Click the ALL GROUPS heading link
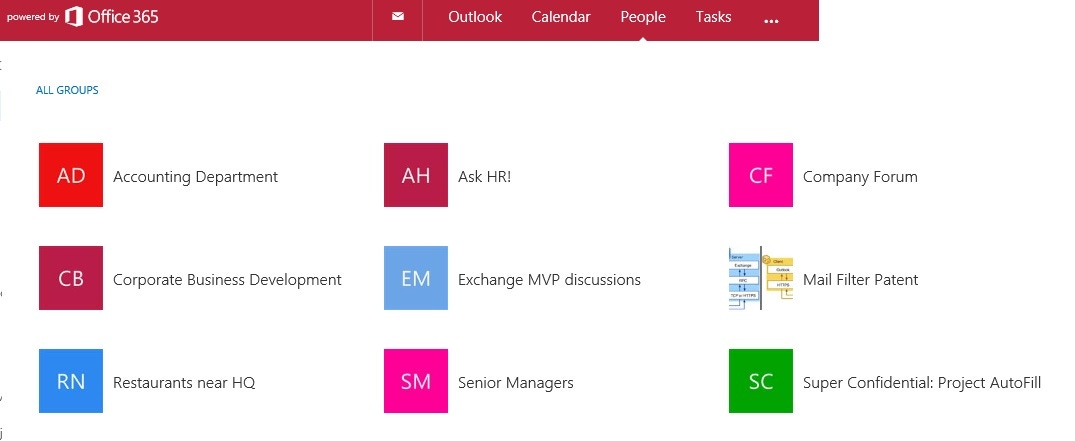 [x=67, y=90]
